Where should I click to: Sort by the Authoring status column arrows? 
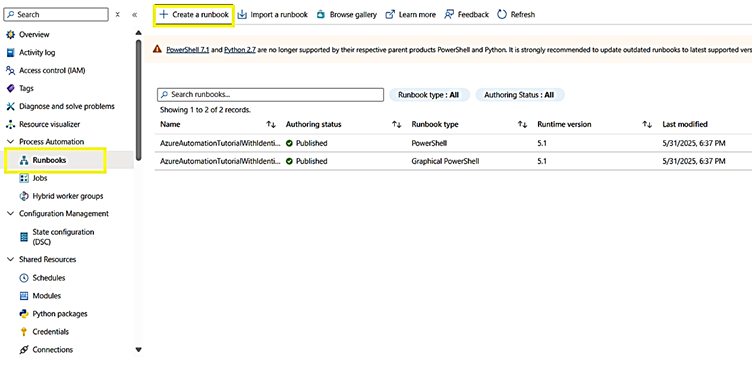(397, 125)
